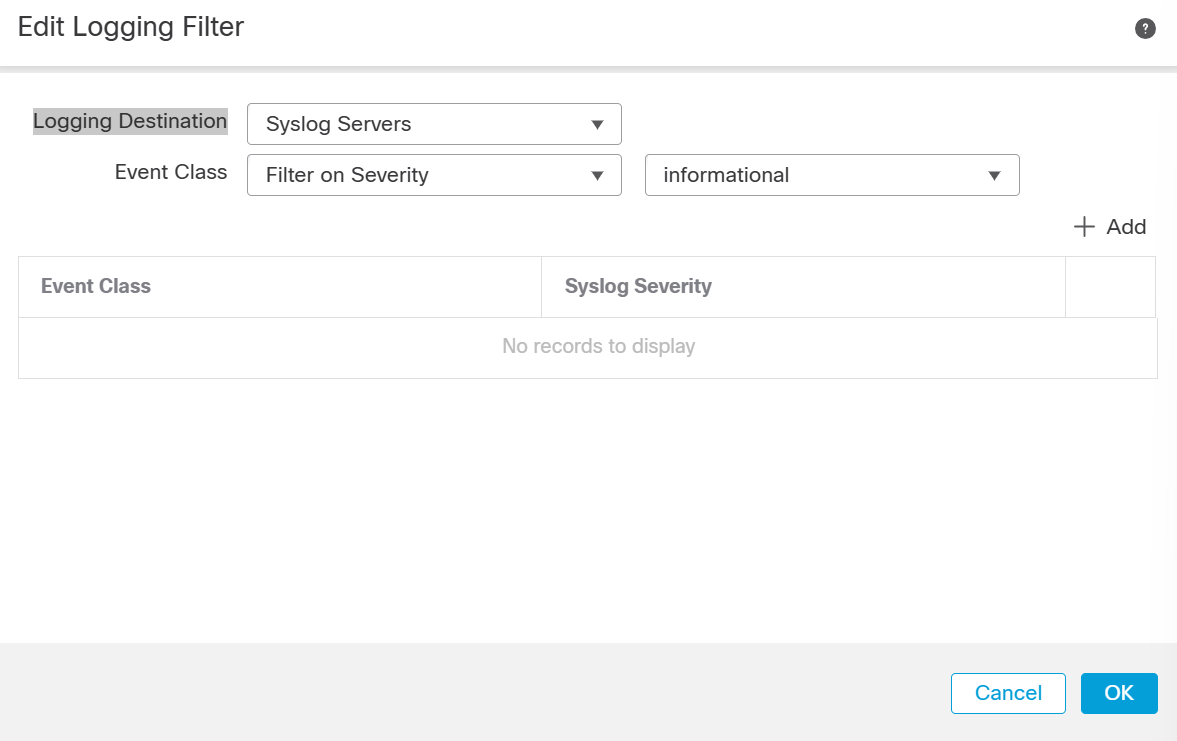The width and height of the screenshot is (1177, 741).
Task: Click the Add button
Action: 1110,226
